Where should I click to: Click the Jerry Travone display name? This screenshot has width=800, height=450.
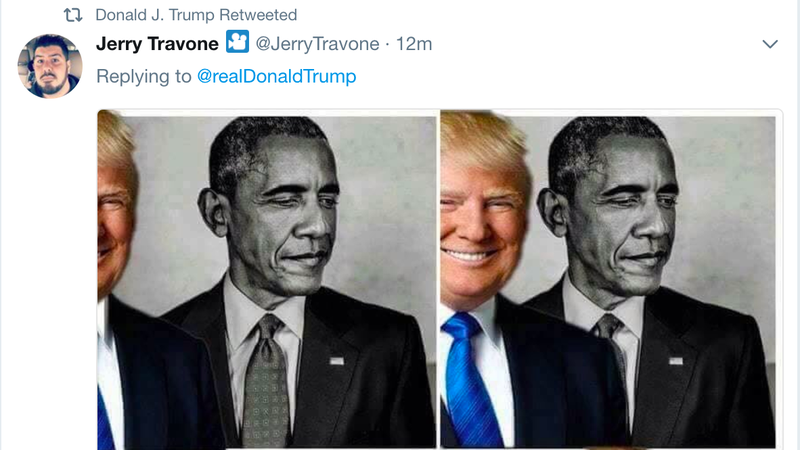(x=157, y=44)
